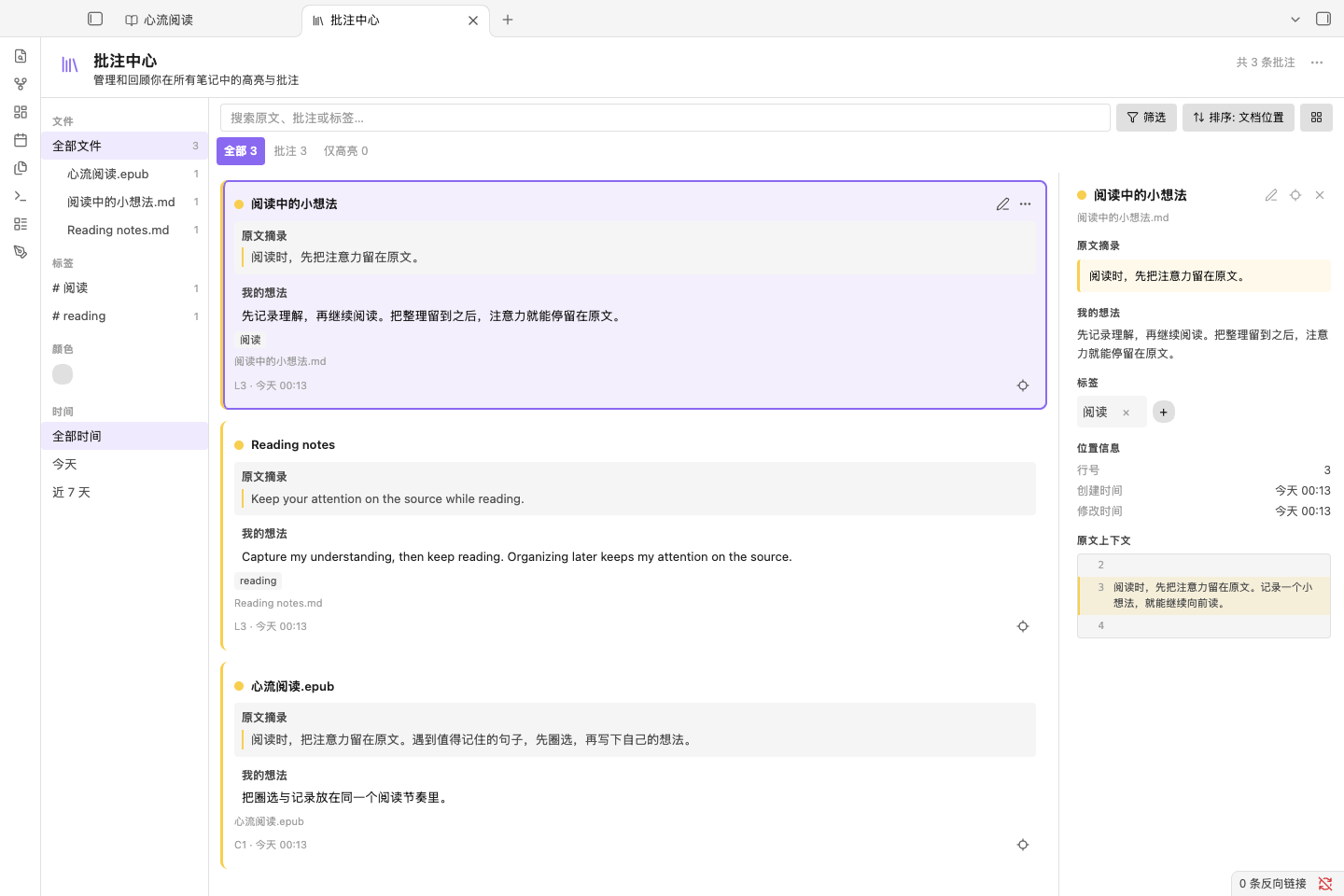Open the 批注中心 header more options

pyautogui.click(x=1317, y=63)
